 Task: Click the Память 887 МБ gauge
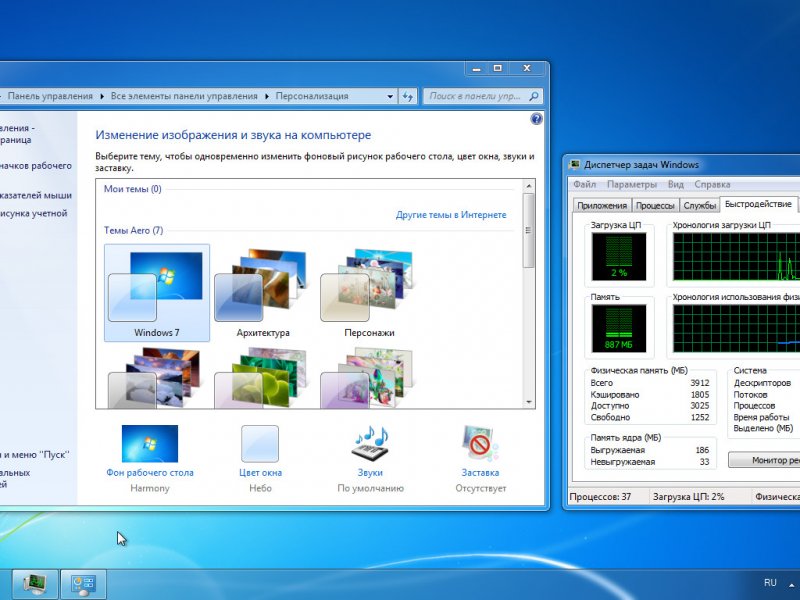click(x=619, y=329)
